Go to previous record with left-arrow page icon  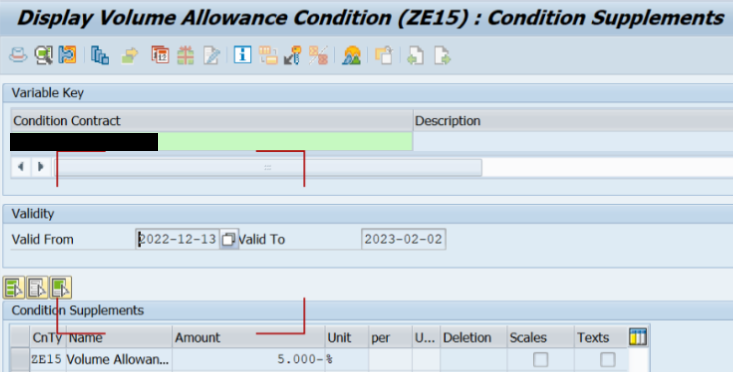point(415,55)
